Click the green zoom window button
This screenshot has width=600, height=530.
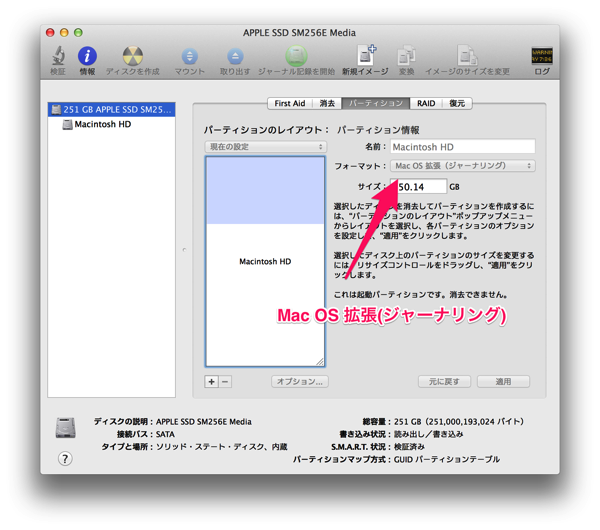(x=78, y=33)
